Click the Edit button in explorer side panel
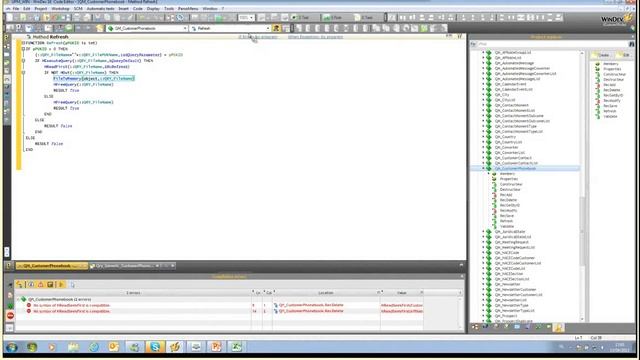Image resolution: width=640 pixels, height=360 pixels. (623, 55)
